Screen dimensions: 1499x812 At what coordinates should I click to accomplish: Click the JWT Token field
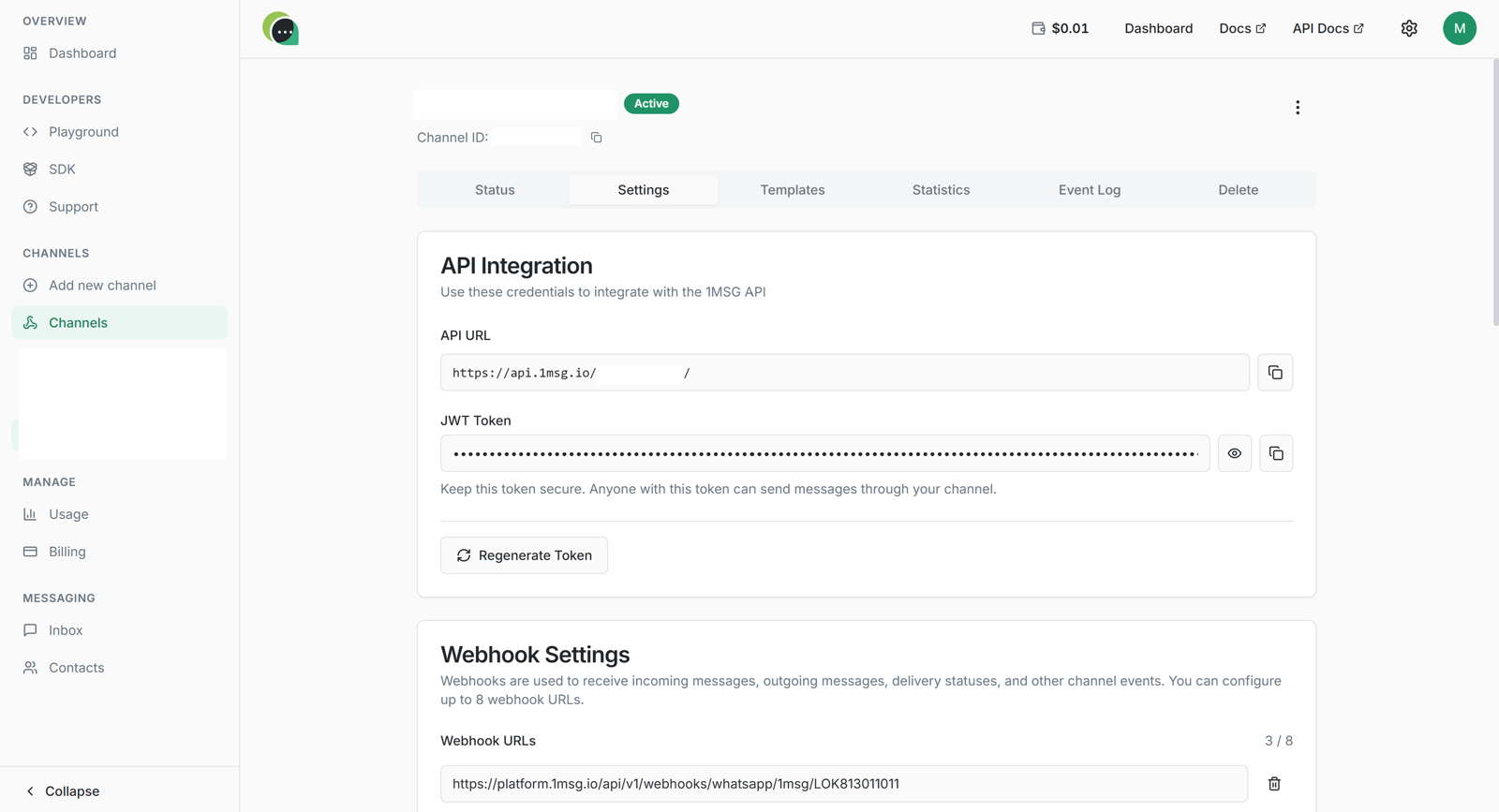coord(825,453)
